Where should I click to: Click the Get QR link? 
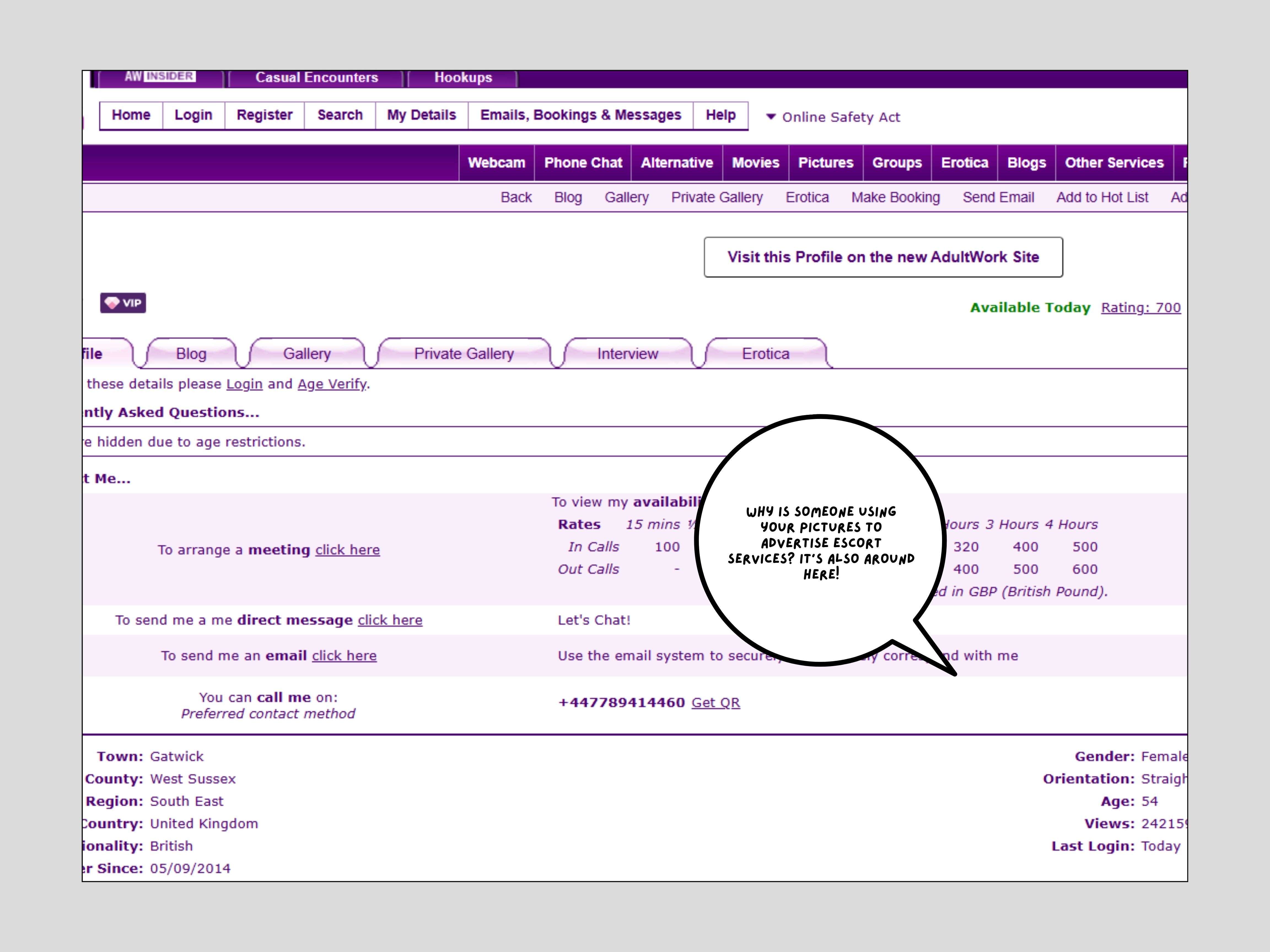715,702
